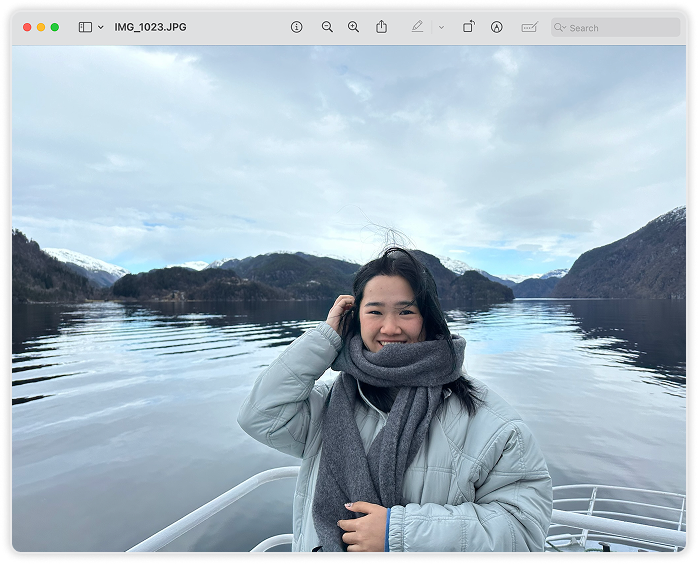Enter full screen with green button
The image size is (698, 564).
tap(55, 27)
